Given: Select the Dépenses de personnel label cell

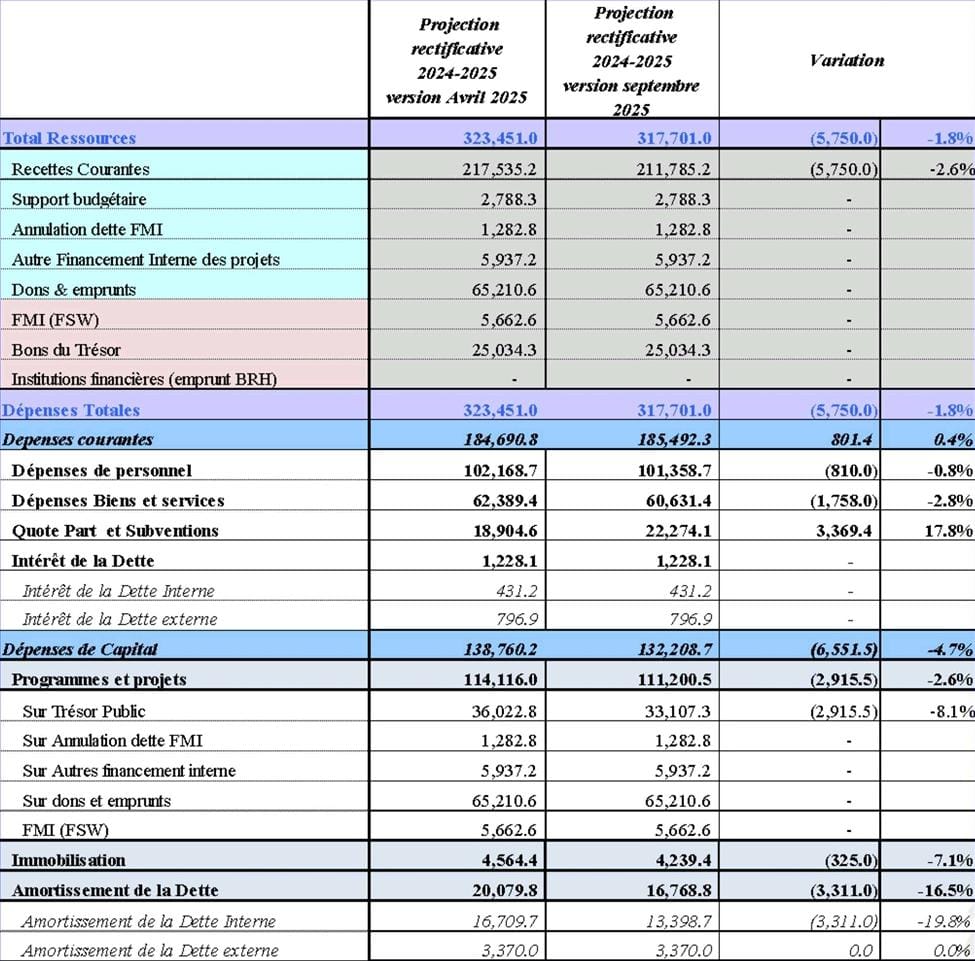Looking at the screenshot, I should click(101, 470).
